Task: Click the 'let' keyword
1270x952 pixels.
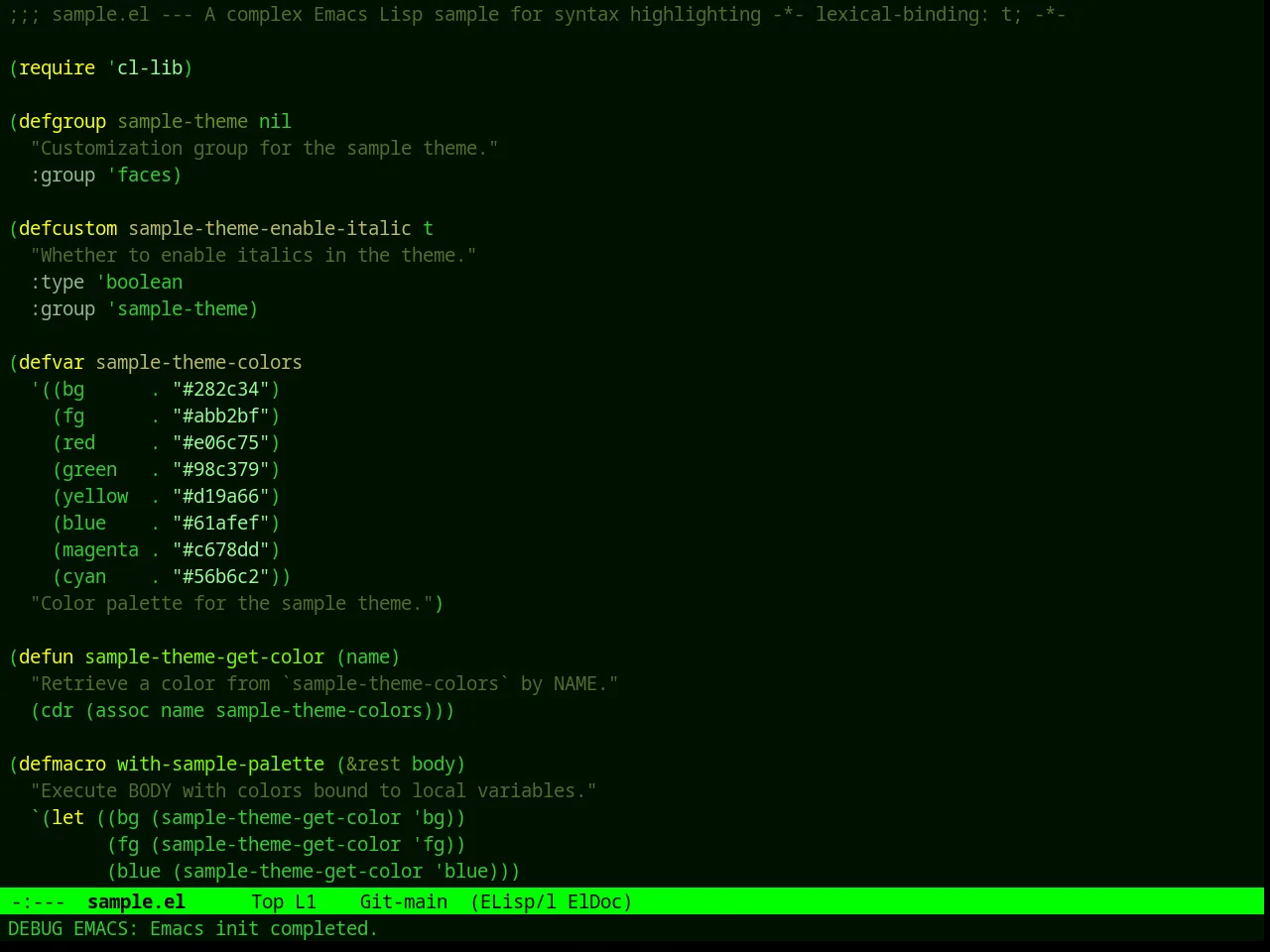Action: click(68, 817)
